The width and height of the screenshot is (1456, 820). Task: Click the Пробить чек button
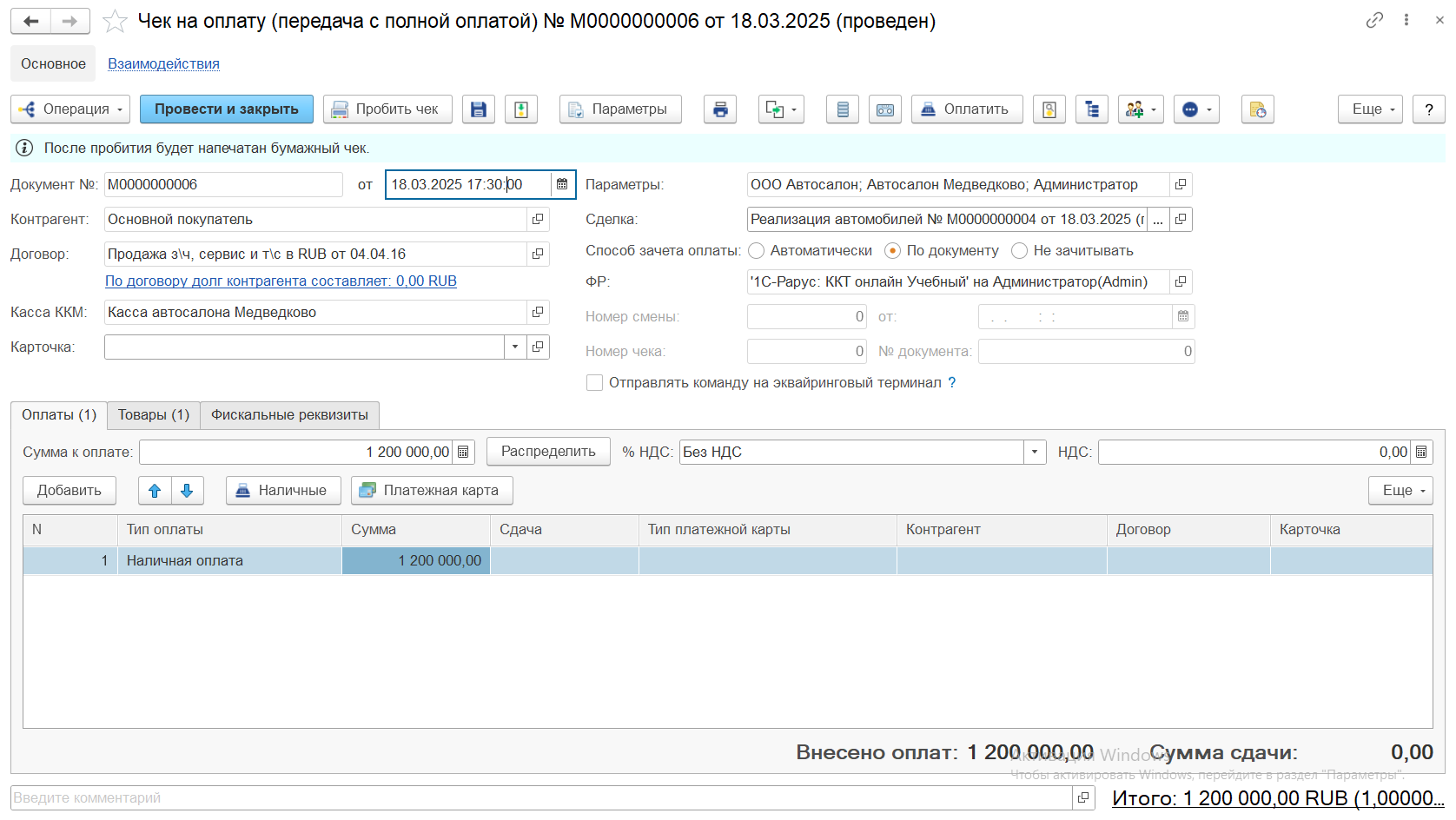point(387,109)
